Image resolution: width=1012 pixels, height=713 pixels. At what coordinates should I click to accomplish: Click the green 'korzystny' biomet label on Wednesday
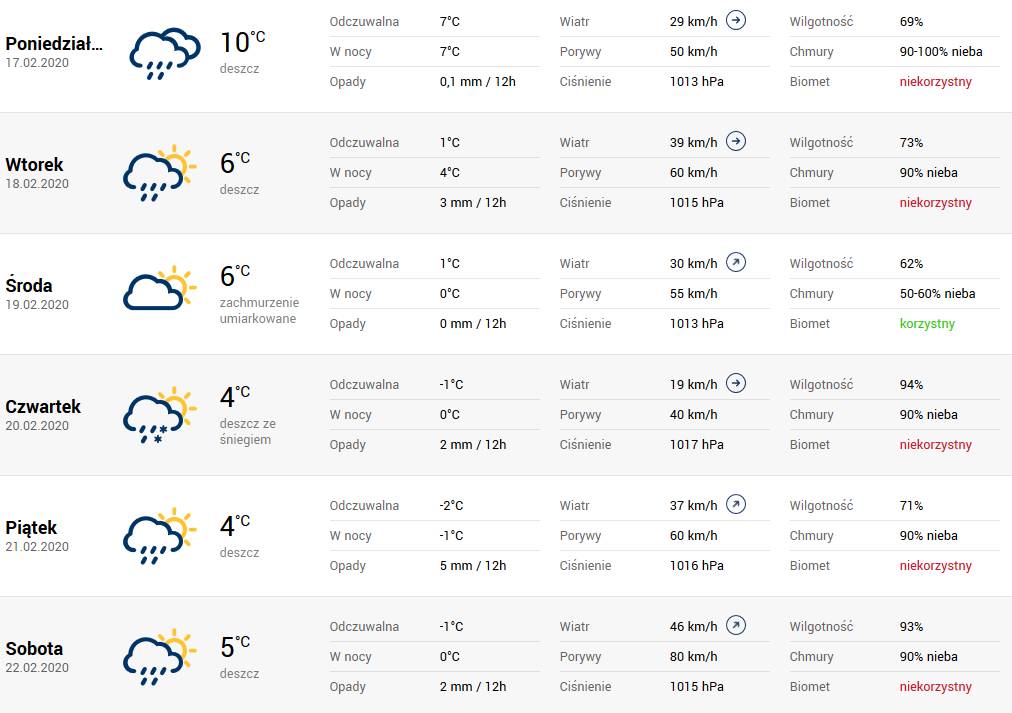tap(927, 323)
